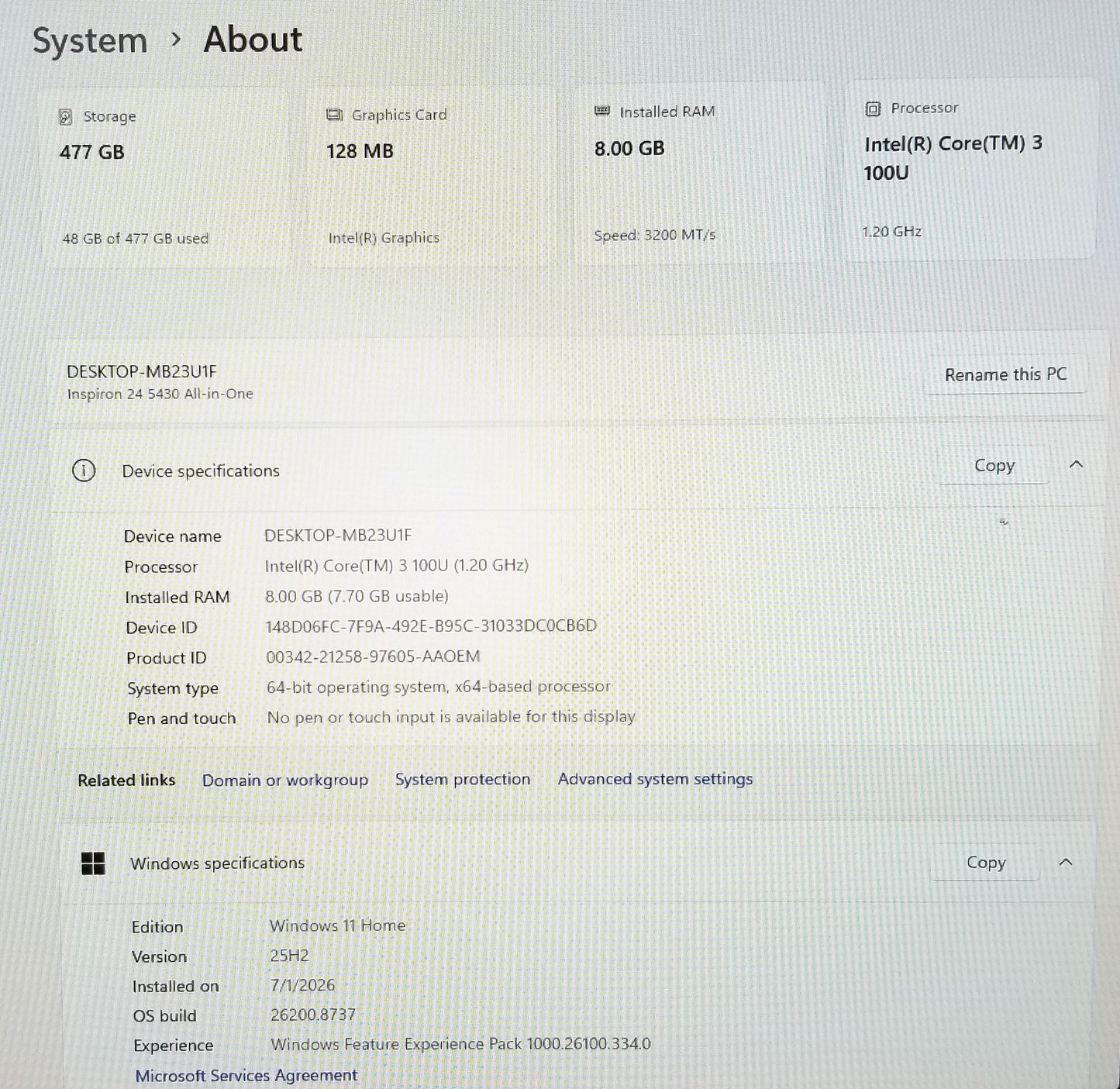Click the Intel(R) Graphics text
The height and width of the screenshot is (1089, 1120).
click(x=384, y=238)
